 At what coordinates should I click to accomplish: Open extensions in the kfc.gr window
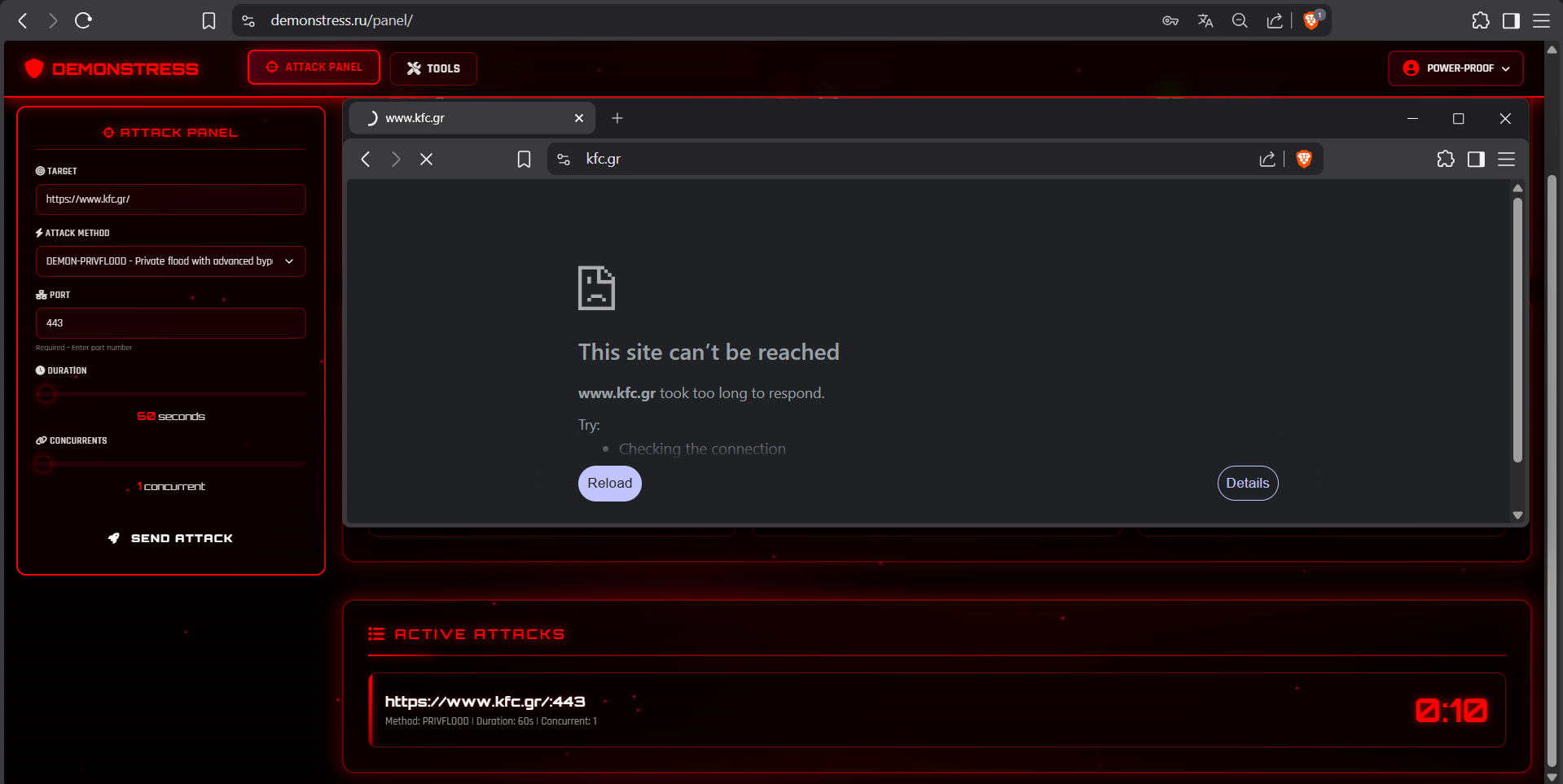coord(1446,160)
